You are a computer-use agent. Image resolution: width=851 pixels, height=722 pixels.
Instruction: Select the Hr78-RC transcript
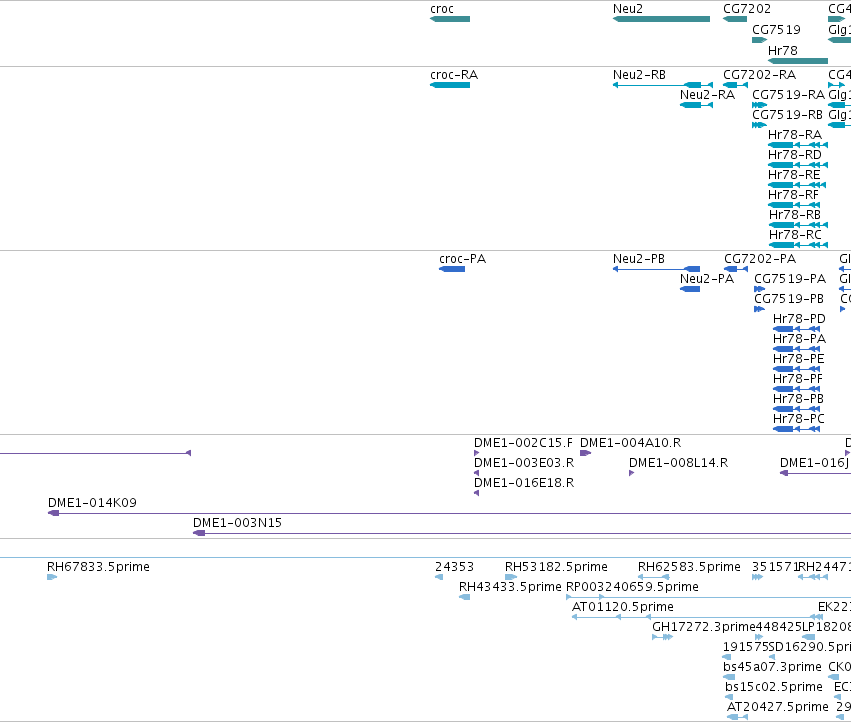tap(798, 245)
